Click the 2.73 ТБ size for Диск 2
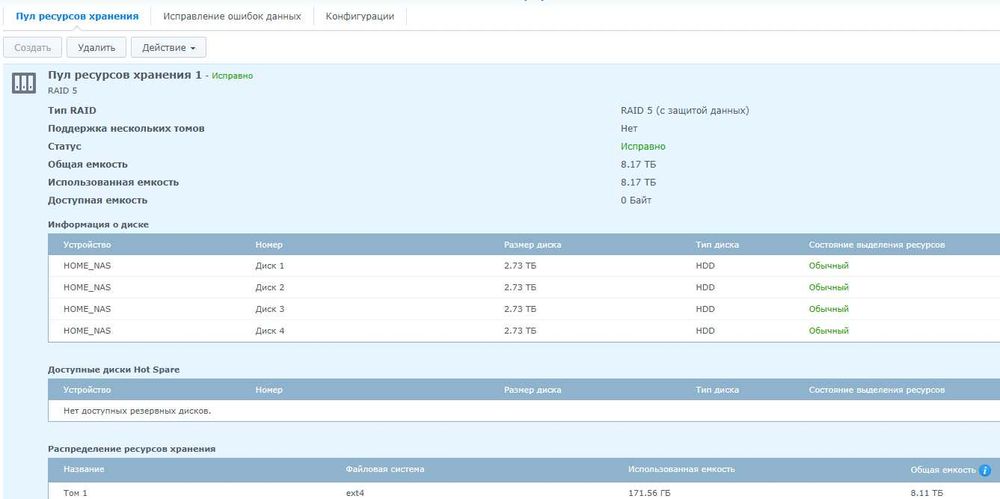 pos(520,287)
